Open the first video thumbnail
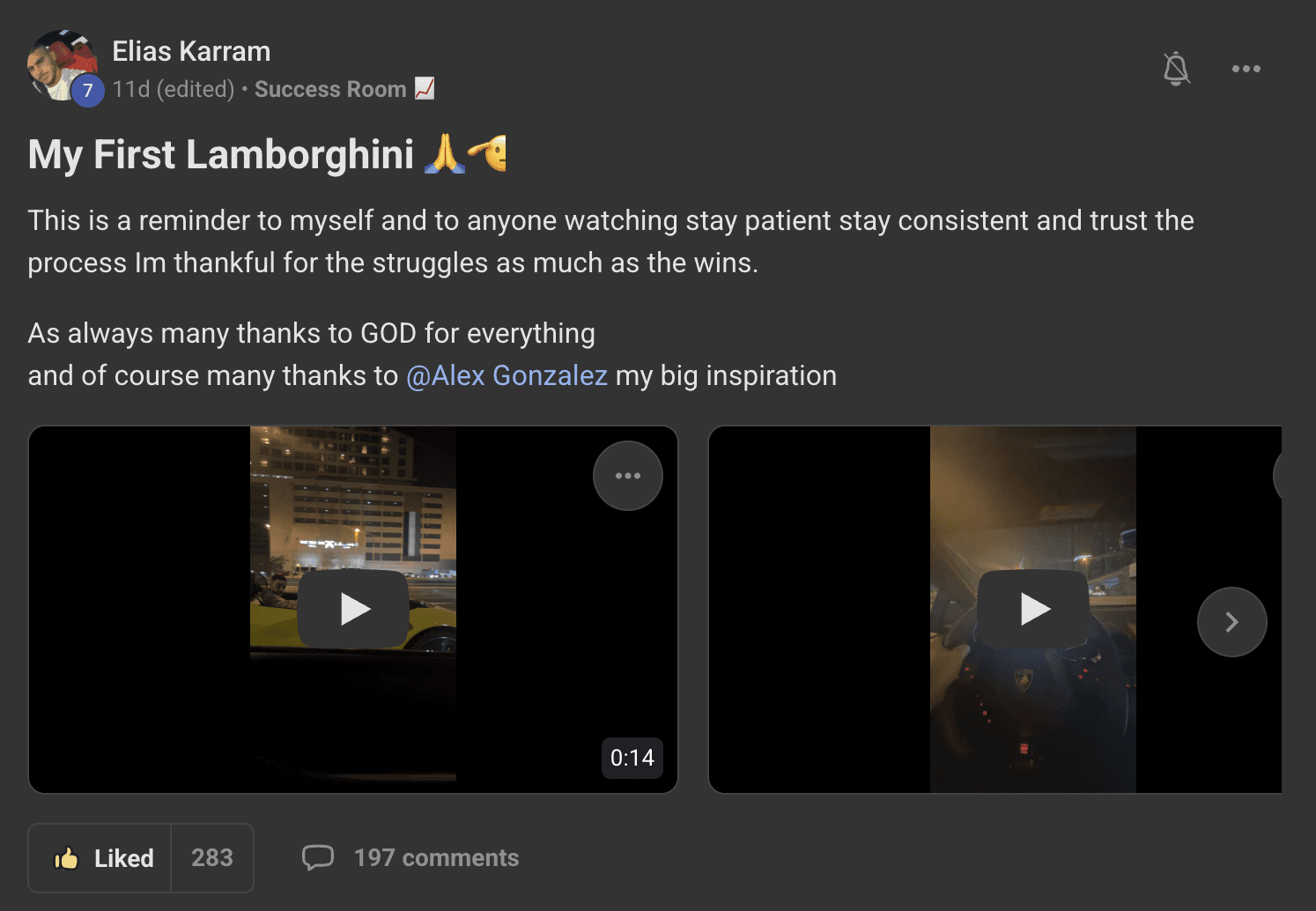Image resolution: width=1316 pixels, height=911 pixels. click(353, 610)
